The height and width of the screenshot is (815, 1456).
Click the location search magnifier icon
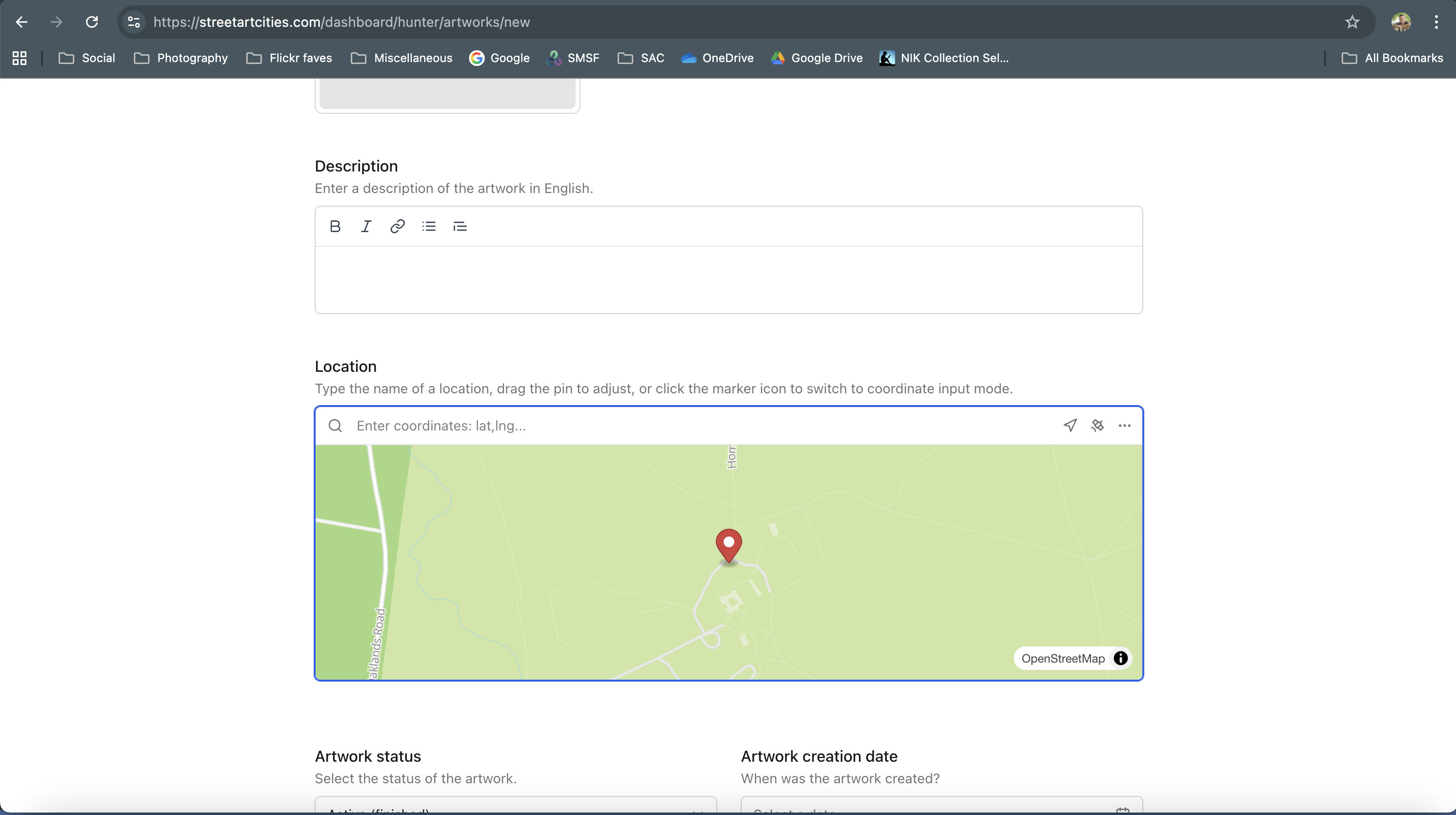(x=335, y=426)
